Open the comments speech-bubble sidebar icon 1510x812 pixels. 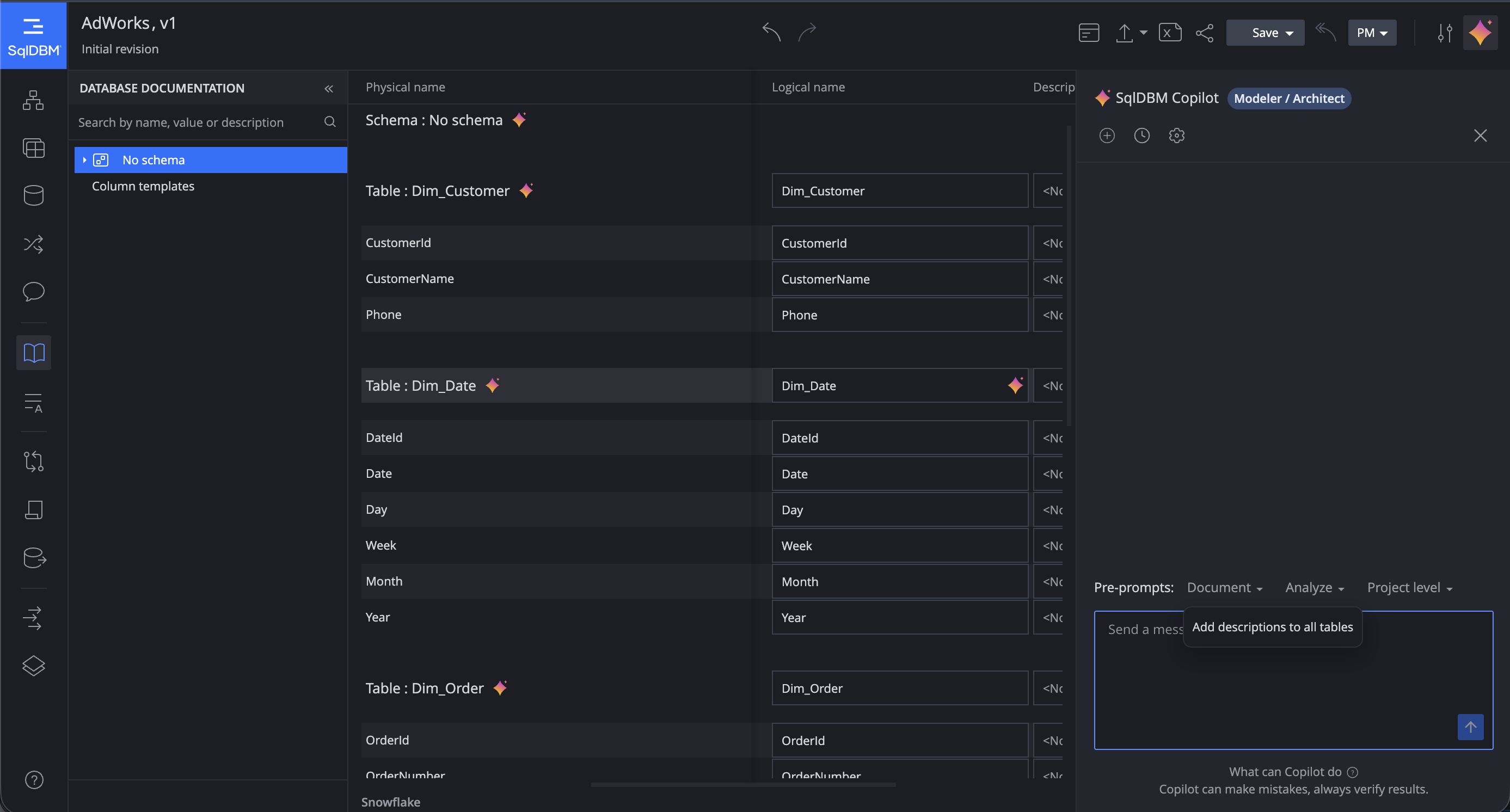point(33,291)
